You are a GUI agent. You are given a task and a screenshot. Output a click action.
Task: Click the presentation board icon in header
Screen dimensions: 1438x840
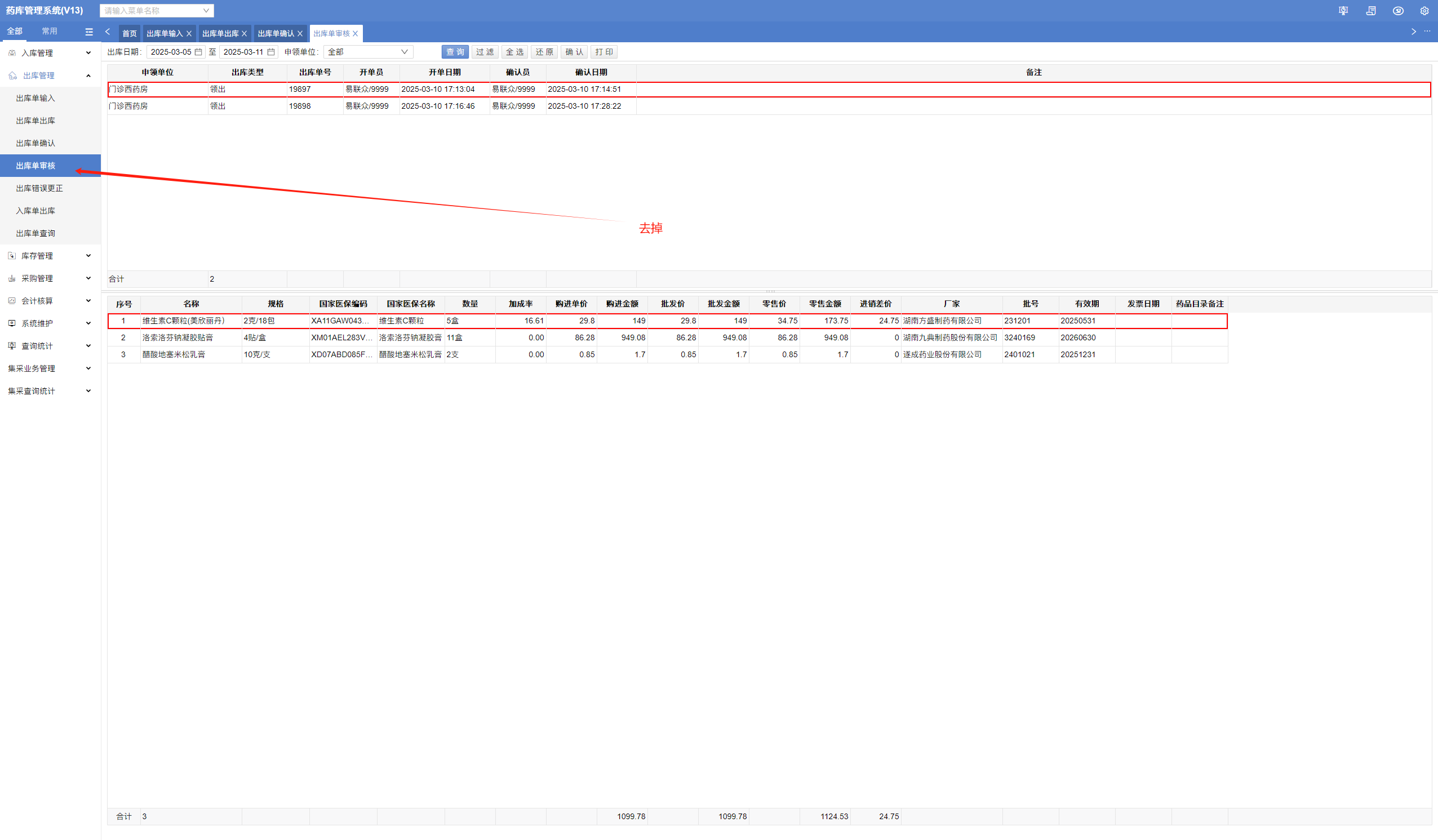[1343, 11]
